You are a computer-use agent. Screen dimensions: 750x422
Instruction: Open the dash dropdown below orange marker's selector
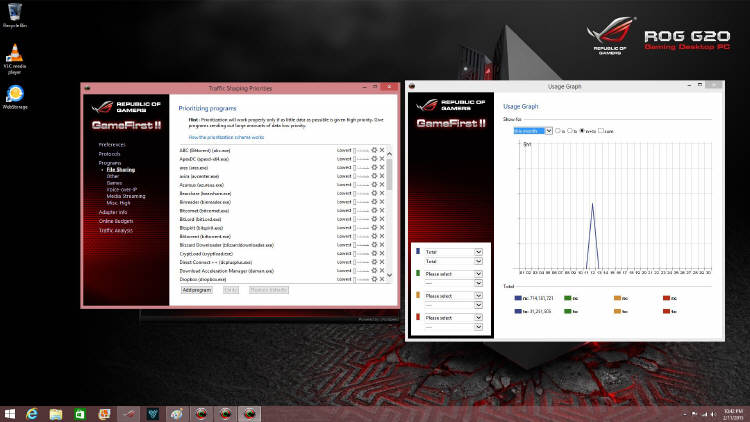click(453, 305)
